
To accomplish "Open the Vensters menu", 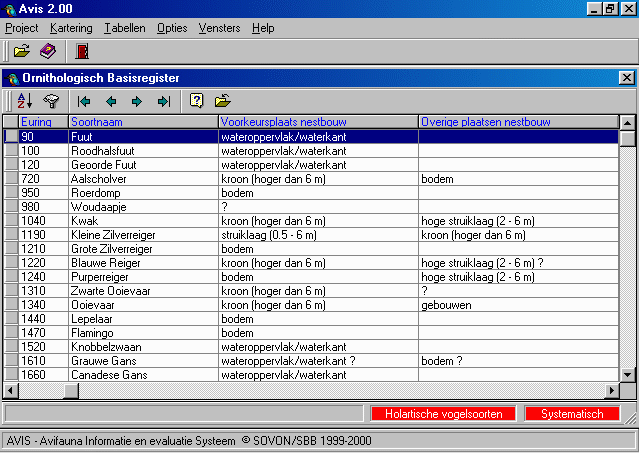I will coord(219,28).
